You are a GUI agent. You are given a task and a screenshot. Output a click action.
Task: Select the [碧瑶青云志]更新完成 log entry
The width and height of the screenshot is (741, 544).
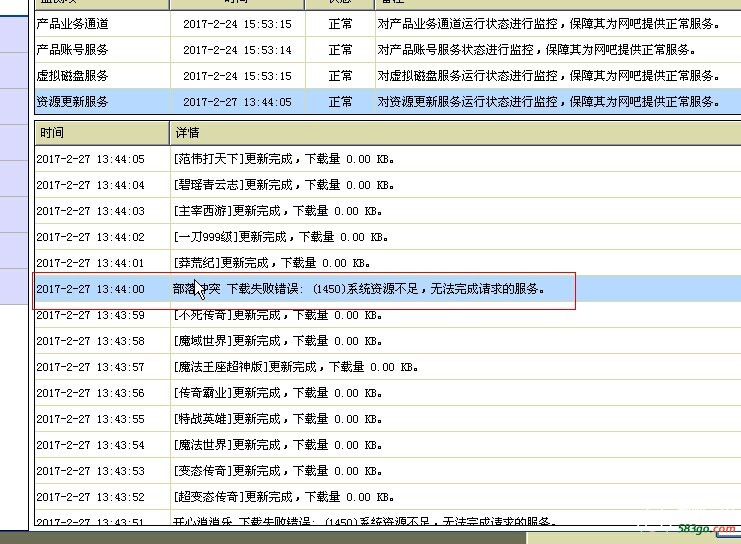(284, 185)
